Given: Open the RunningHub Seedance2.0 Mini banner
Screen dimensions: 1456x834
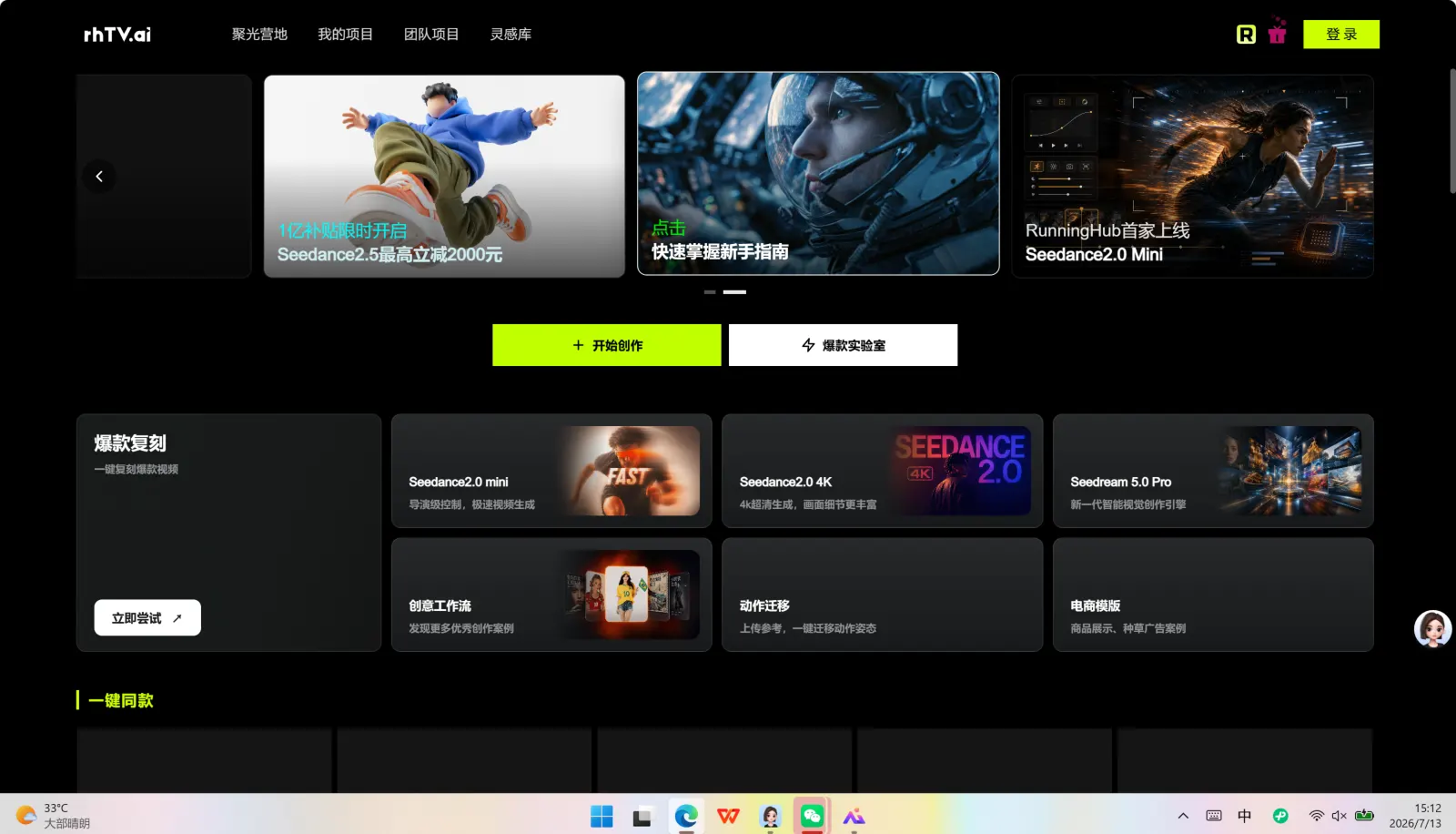Looking at the screenshot, I should coord(1193,176).
